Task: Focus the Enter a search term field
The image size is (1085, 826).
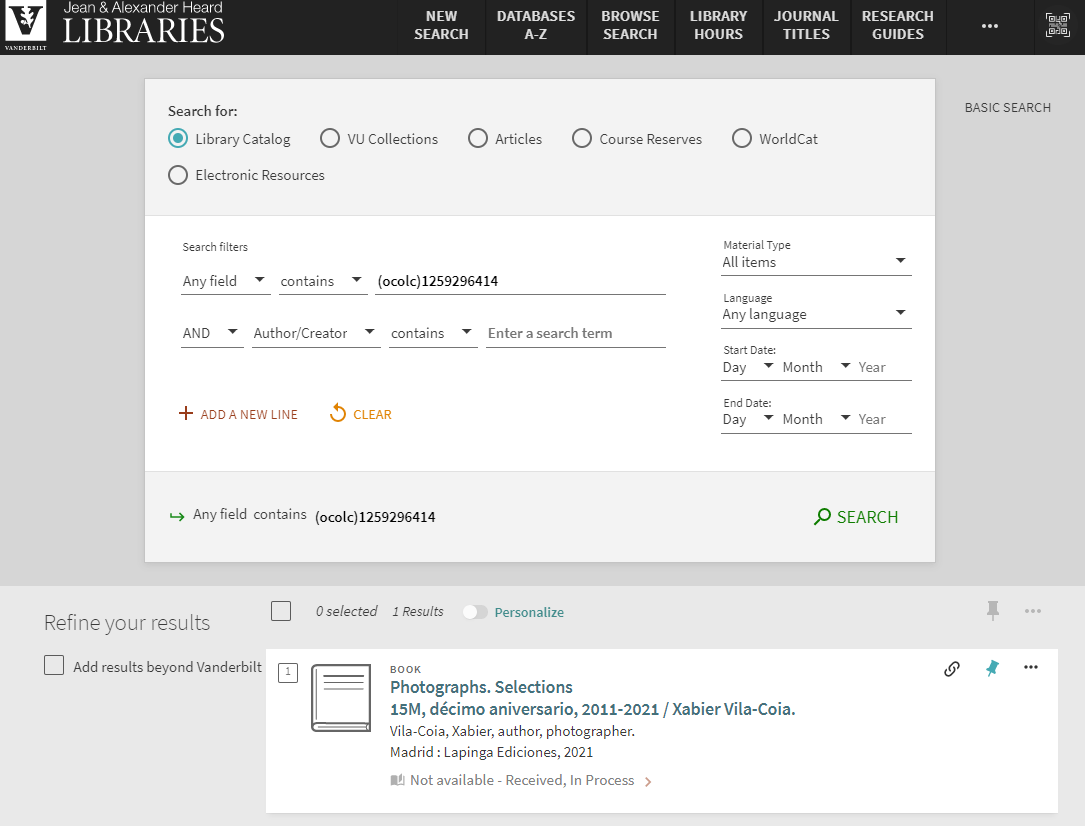Action: click(576, 333)
